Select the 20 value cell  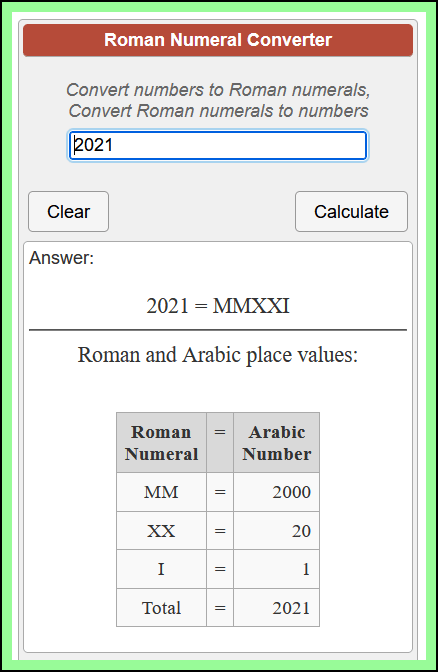276,531
